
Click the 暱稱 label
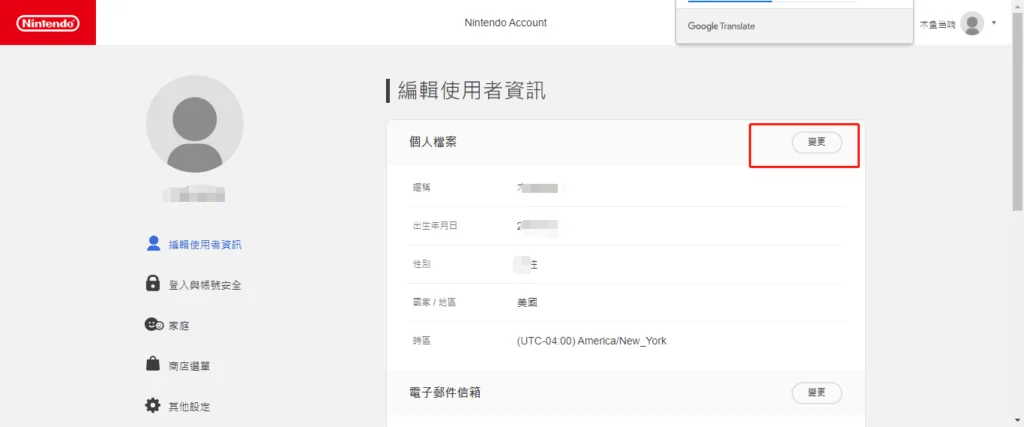pos(421,188)
